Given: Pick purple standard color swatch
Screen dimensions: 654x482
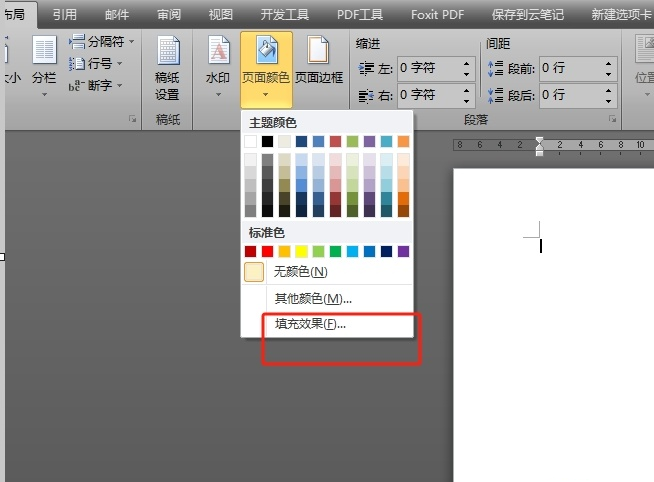Looking at the screenshot, I should (403, 251).
